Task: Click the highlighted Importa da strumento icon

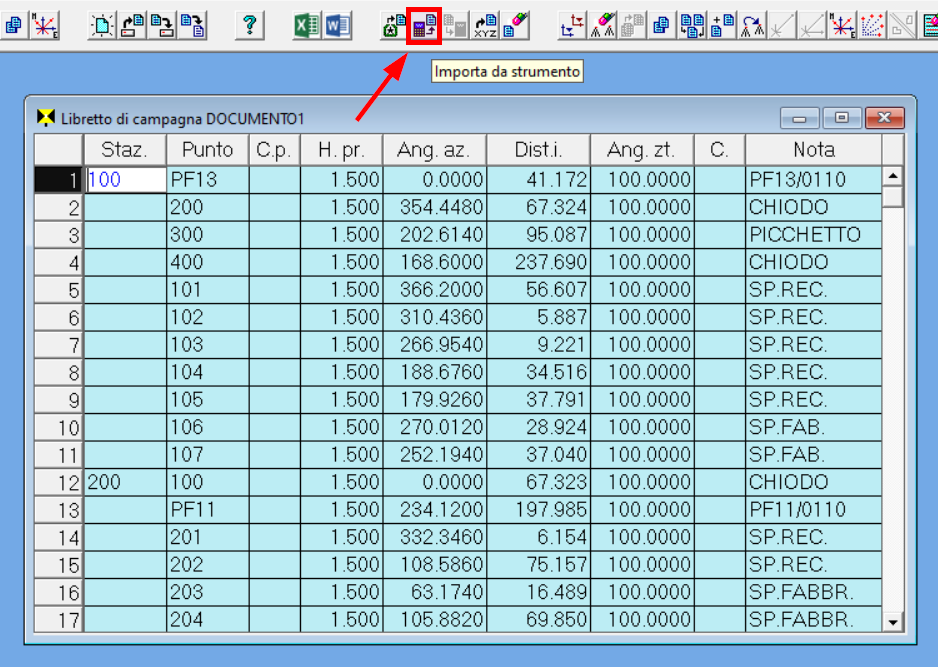Action: point(424,26)
